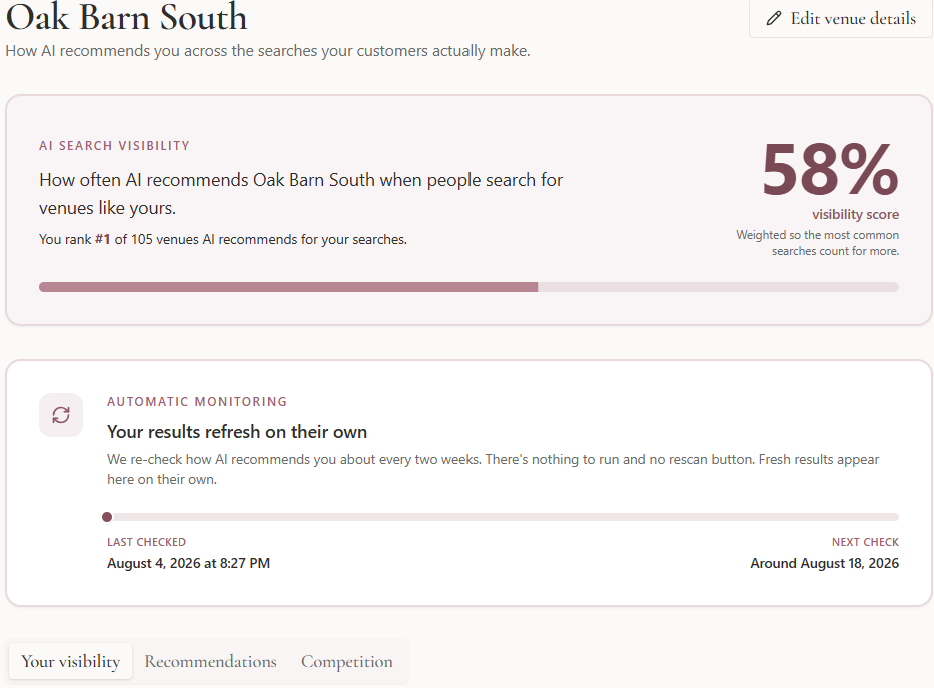Switch to the Recommendations tab
The image size is (934, 688).
(x=210, y=661)
